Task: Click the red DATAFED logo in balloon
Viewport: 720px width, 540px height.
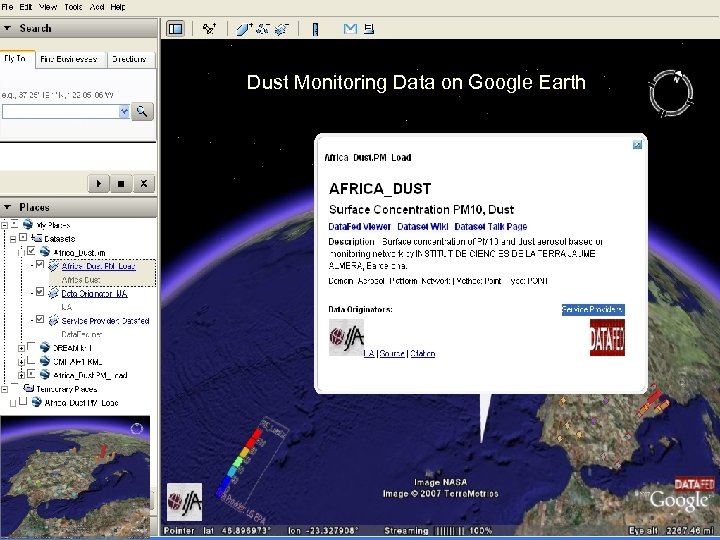Action: pos(607,338)
